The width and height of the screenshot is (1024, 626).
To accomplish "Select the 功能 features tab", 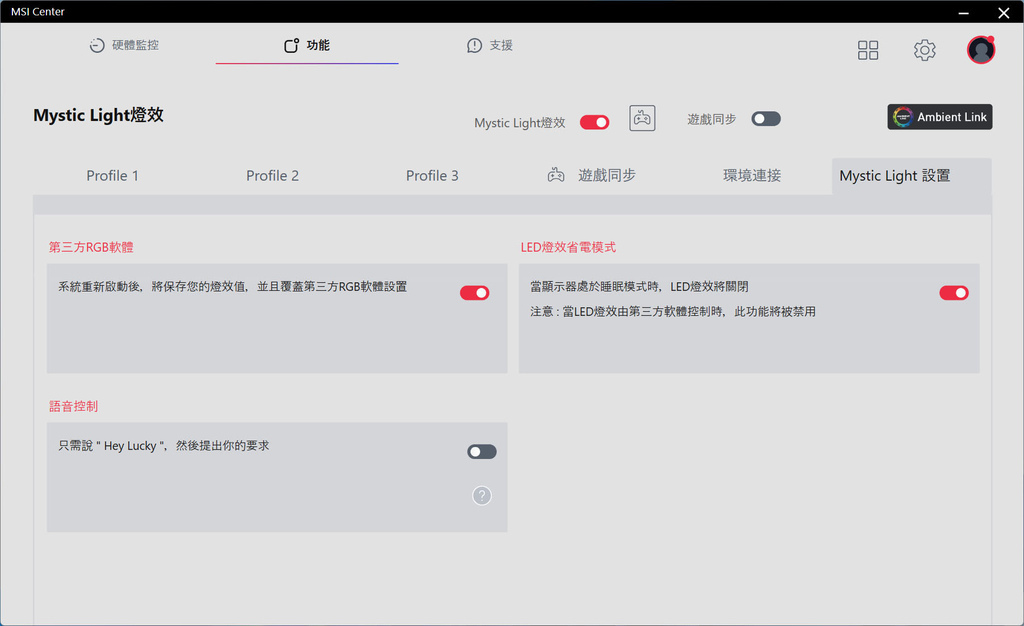I will point(307,45).
